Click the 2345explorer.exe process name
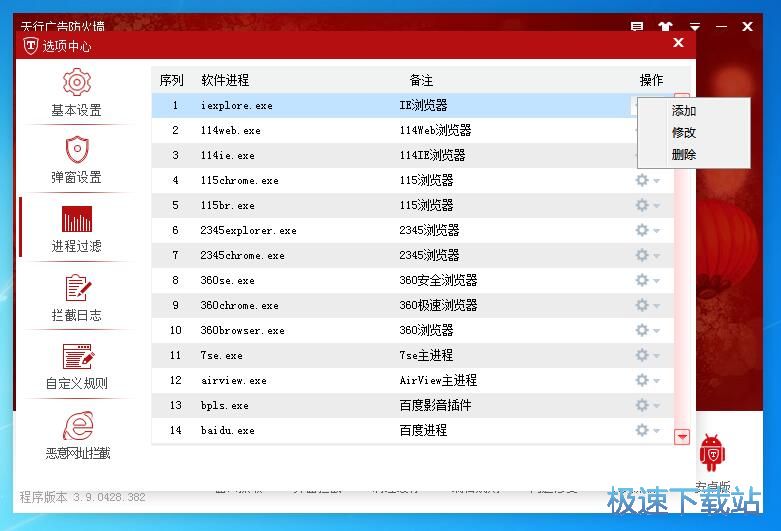Screen dimensions: 781x531 click(x=249, y=230)
